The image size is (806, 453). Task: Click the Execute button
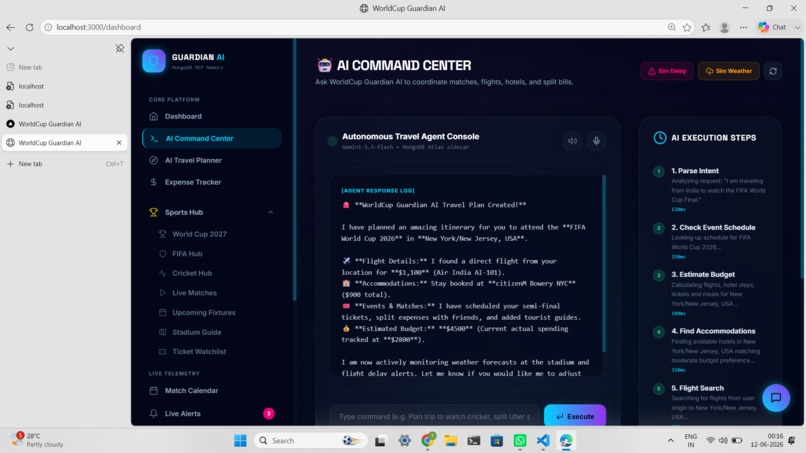575,416
